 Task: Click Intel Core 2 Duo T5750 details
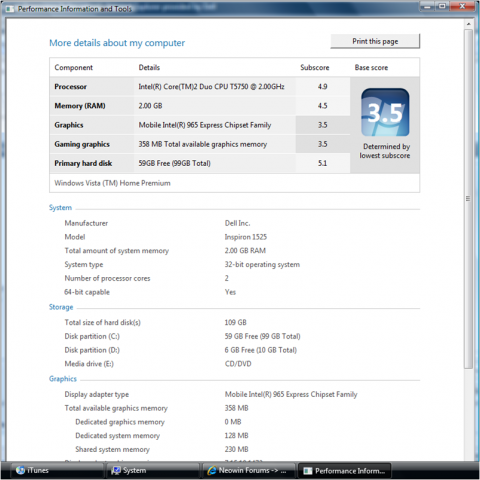(x=211, y=87)
